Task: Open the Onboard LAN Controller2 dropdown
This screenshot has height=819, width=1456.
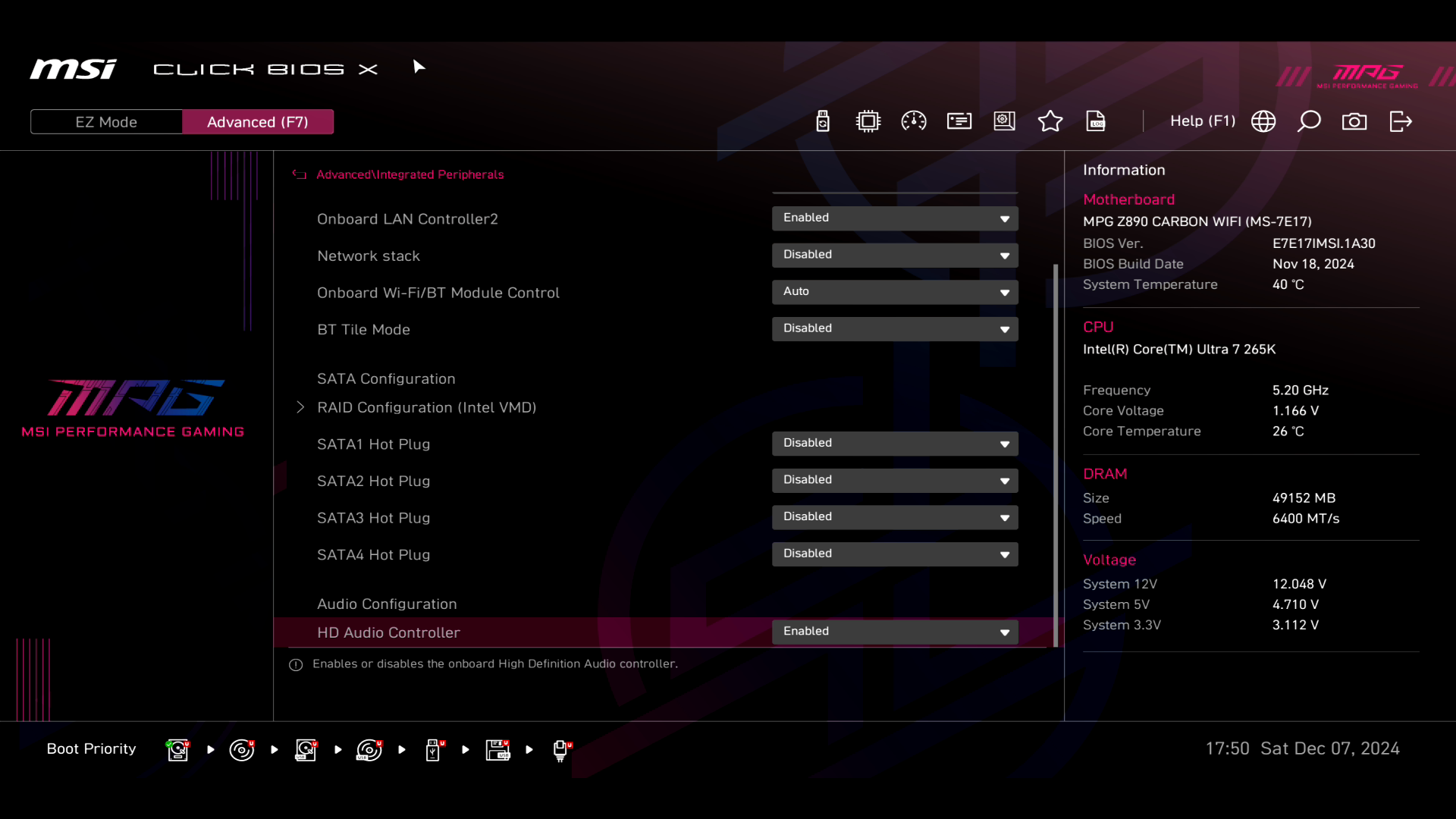Action: 894,218
